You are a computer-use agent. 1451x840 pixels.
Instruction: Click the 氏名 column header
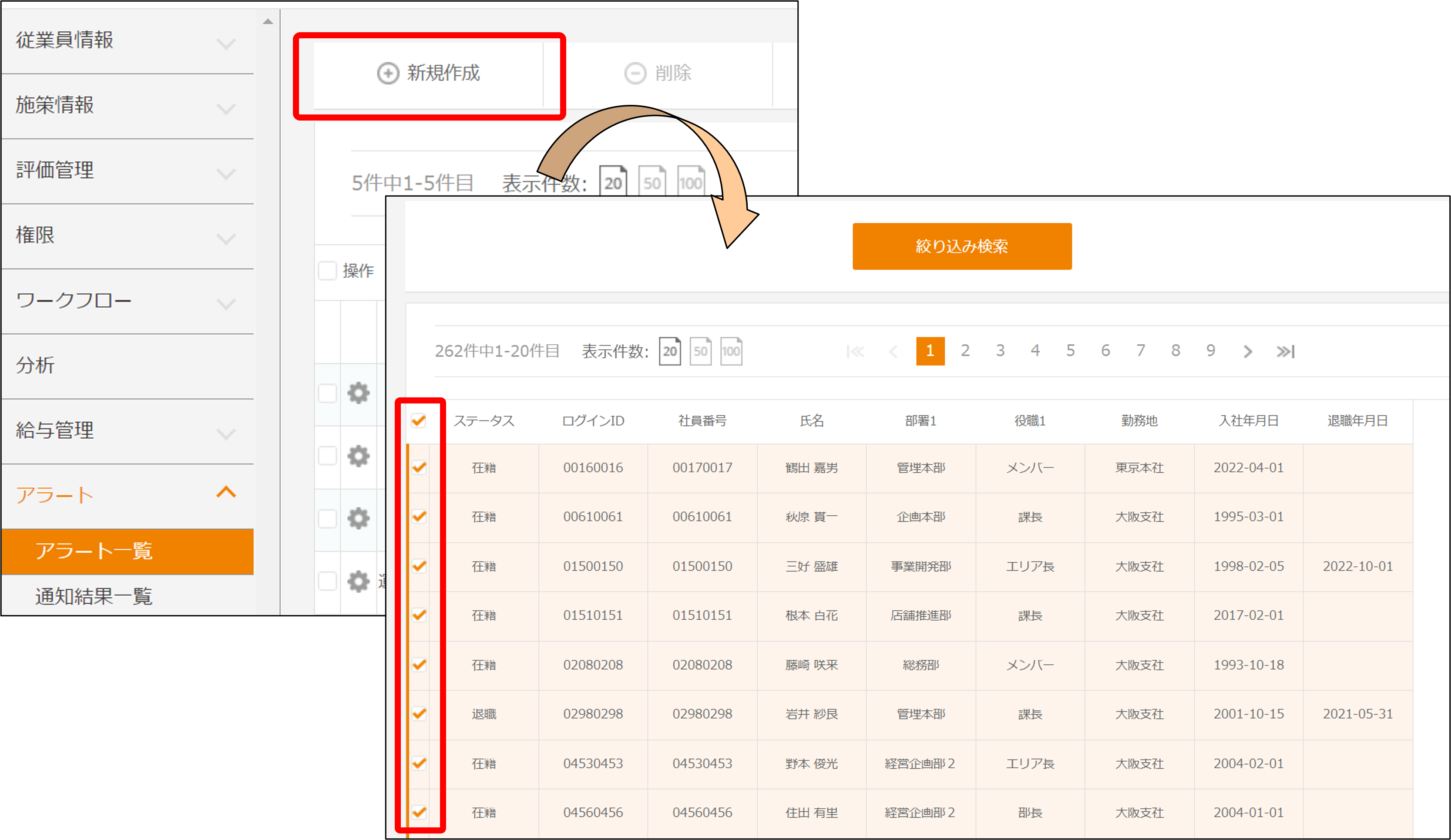pos(812,421)
